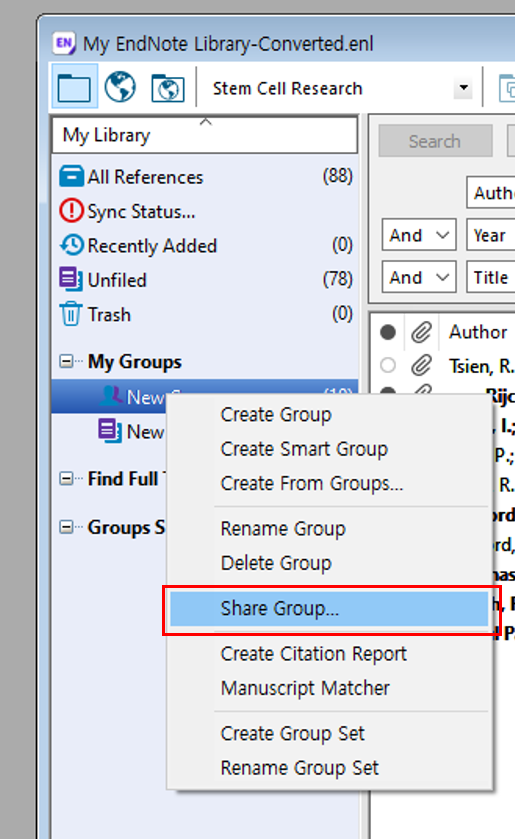Click the Recently Added clock icon
Viewport: 515px width, 839px height.
(x=71, y=245)
